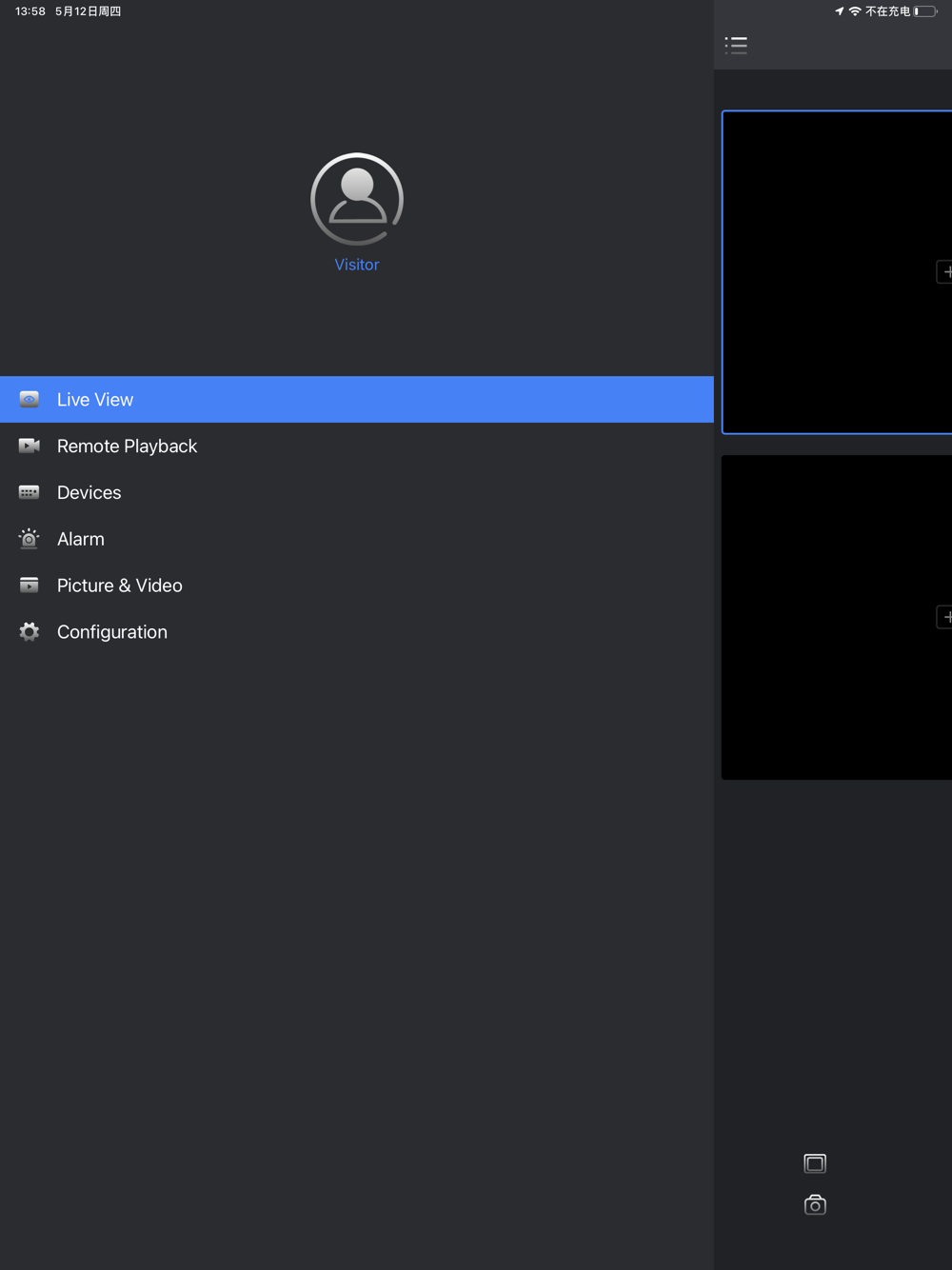Tap the Wi-Fi status bar icon

(855, 11)
